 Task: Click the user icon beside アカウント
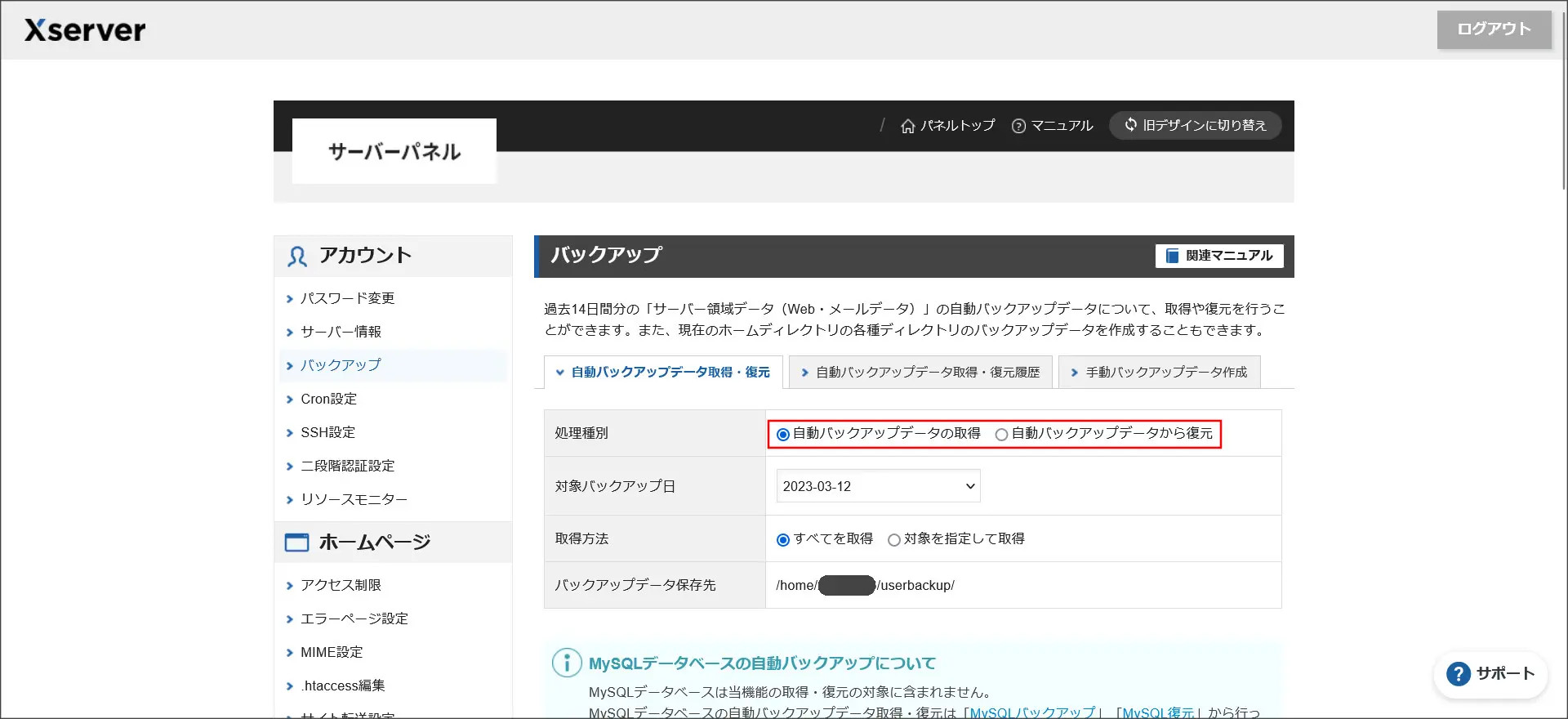coord(297,257)
